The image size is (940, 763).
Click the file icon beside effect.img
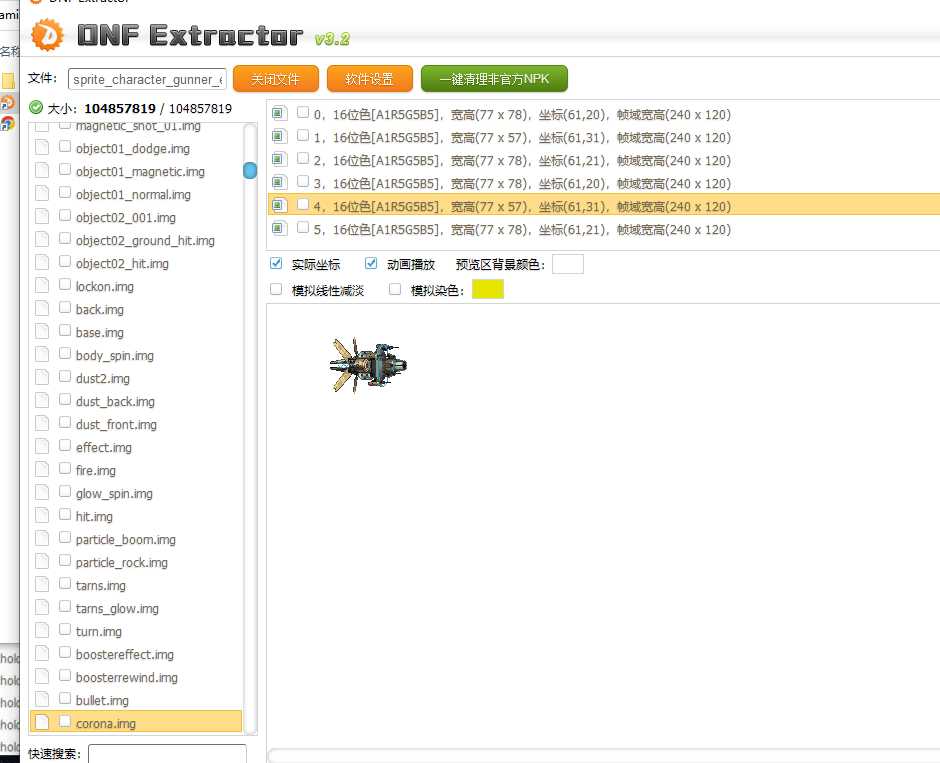tap(42, 447)
